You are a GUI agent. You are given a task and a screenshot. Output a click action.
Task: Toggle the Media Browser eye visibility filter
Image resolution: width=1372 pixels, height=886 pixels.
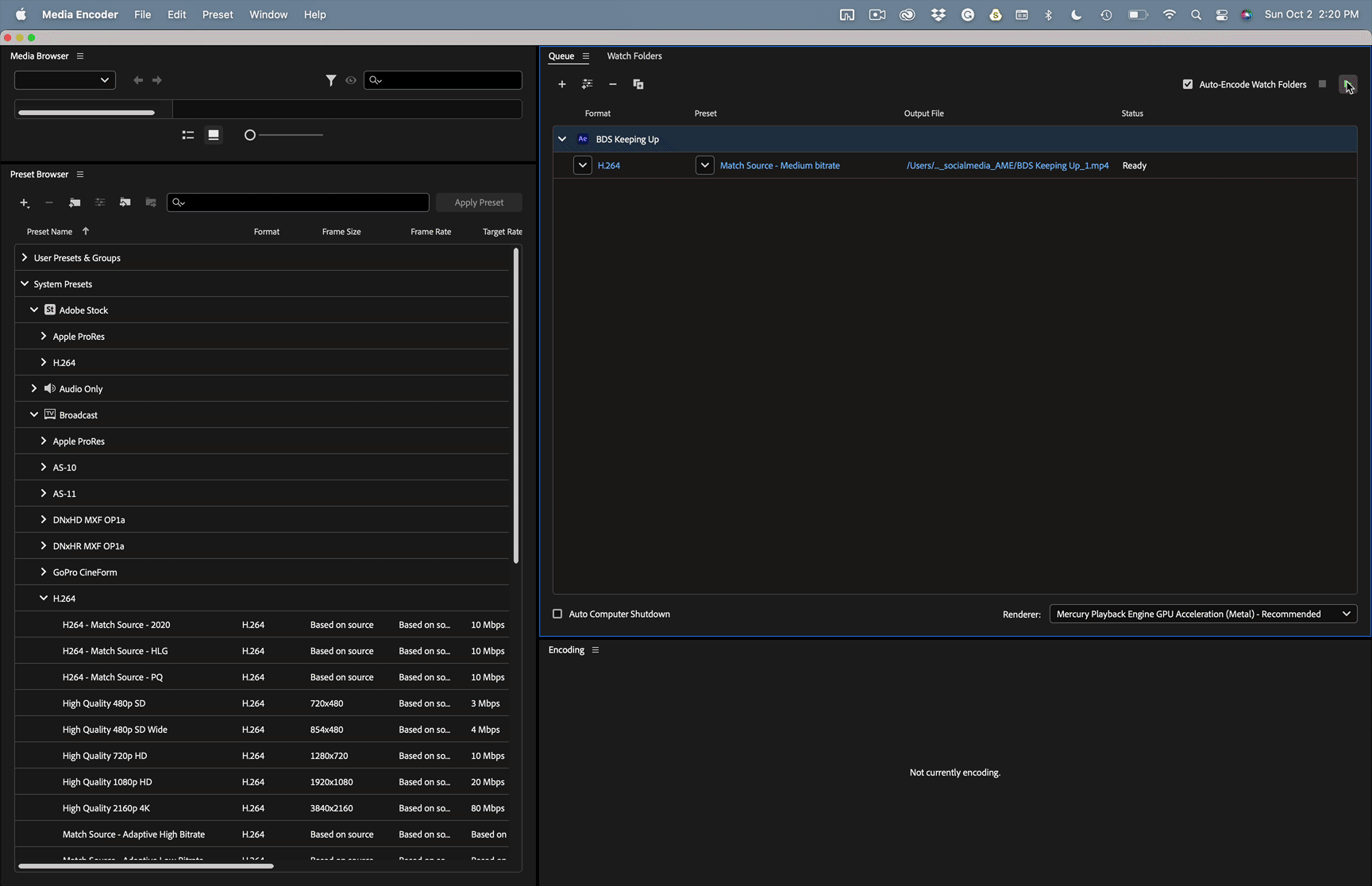[351, 80]
